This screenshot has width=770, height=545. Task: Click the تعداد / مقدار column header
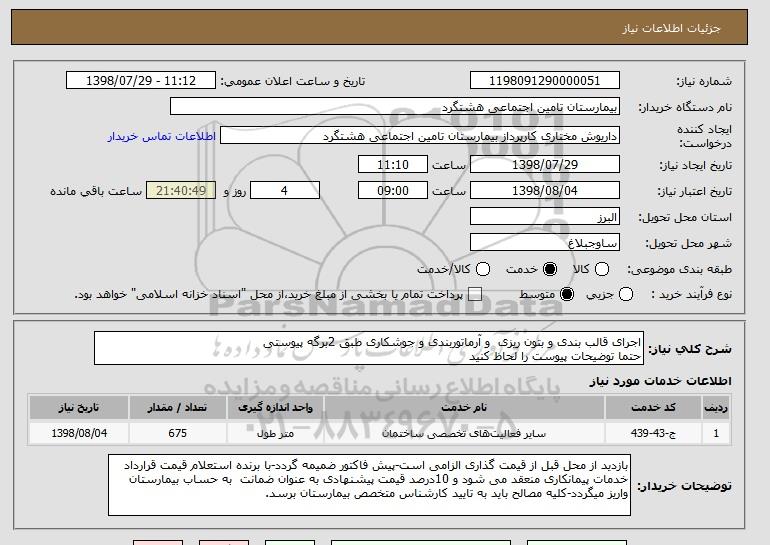pos(177,408)
